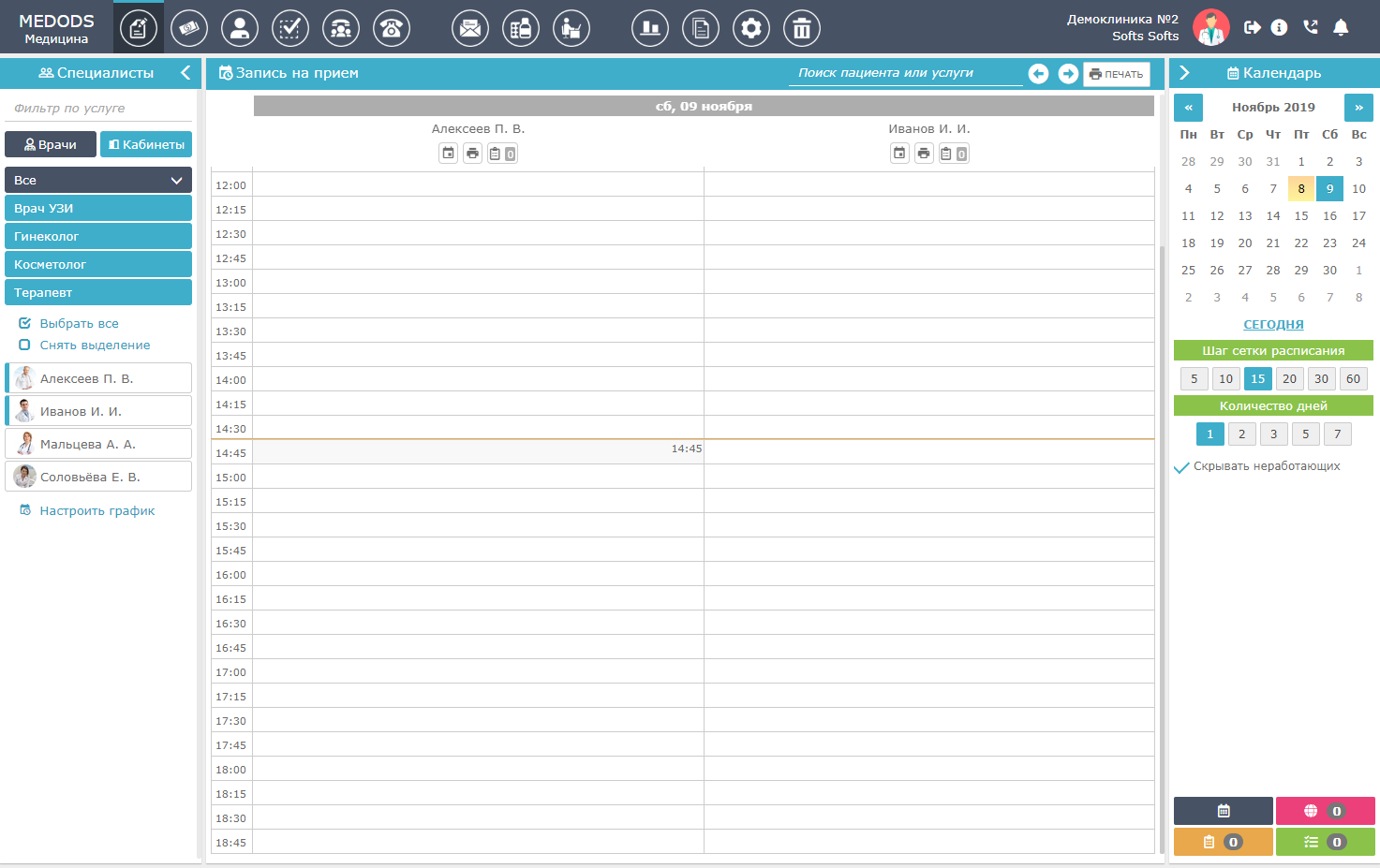Switch to the Врачи tab

(51, 144)
